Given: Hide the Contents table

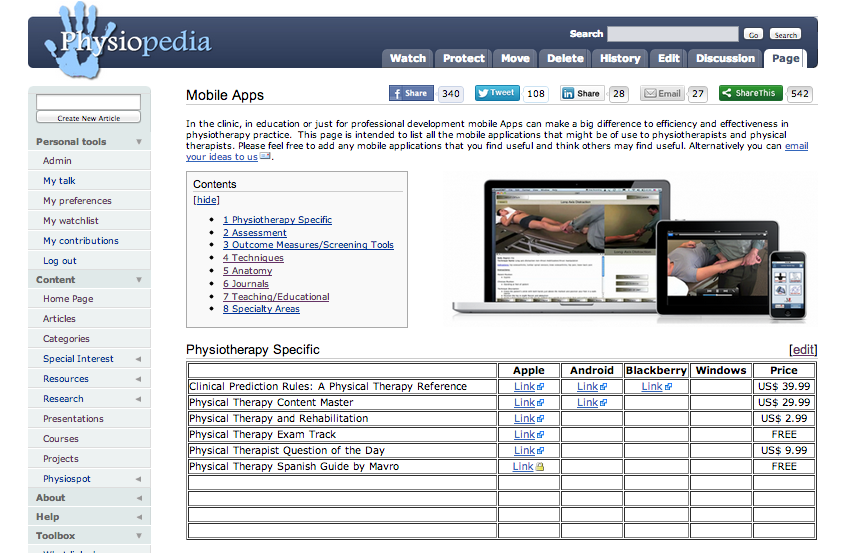Looking at the screenshot, I should point(206,200).
